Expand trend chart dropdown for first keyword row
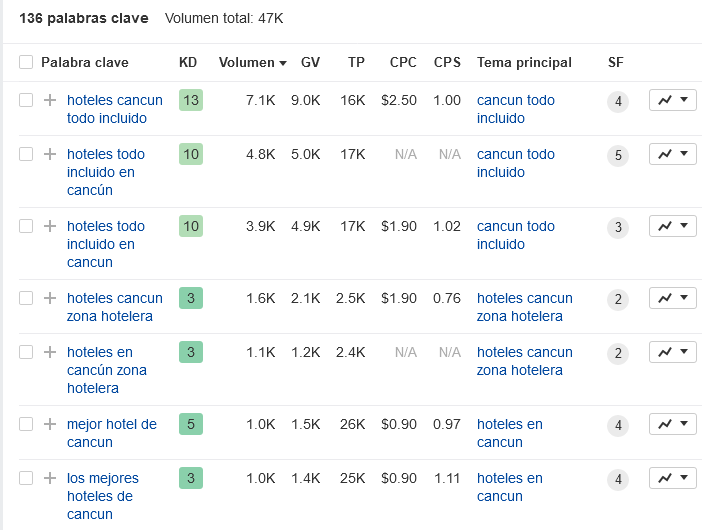Image resolution: width=702 pixels, height=530 pixels. [x=673, y=100]
